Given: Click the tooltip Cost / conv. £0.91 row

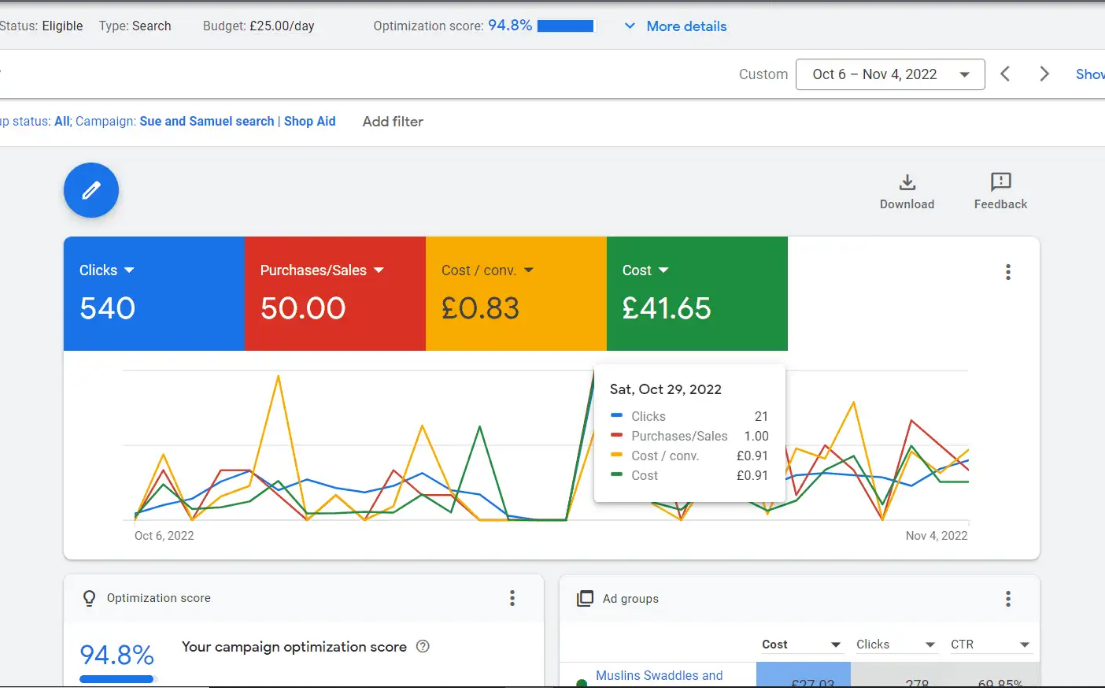Looking at the screenshot, I should pyautogui.click(x=689, y=456).
